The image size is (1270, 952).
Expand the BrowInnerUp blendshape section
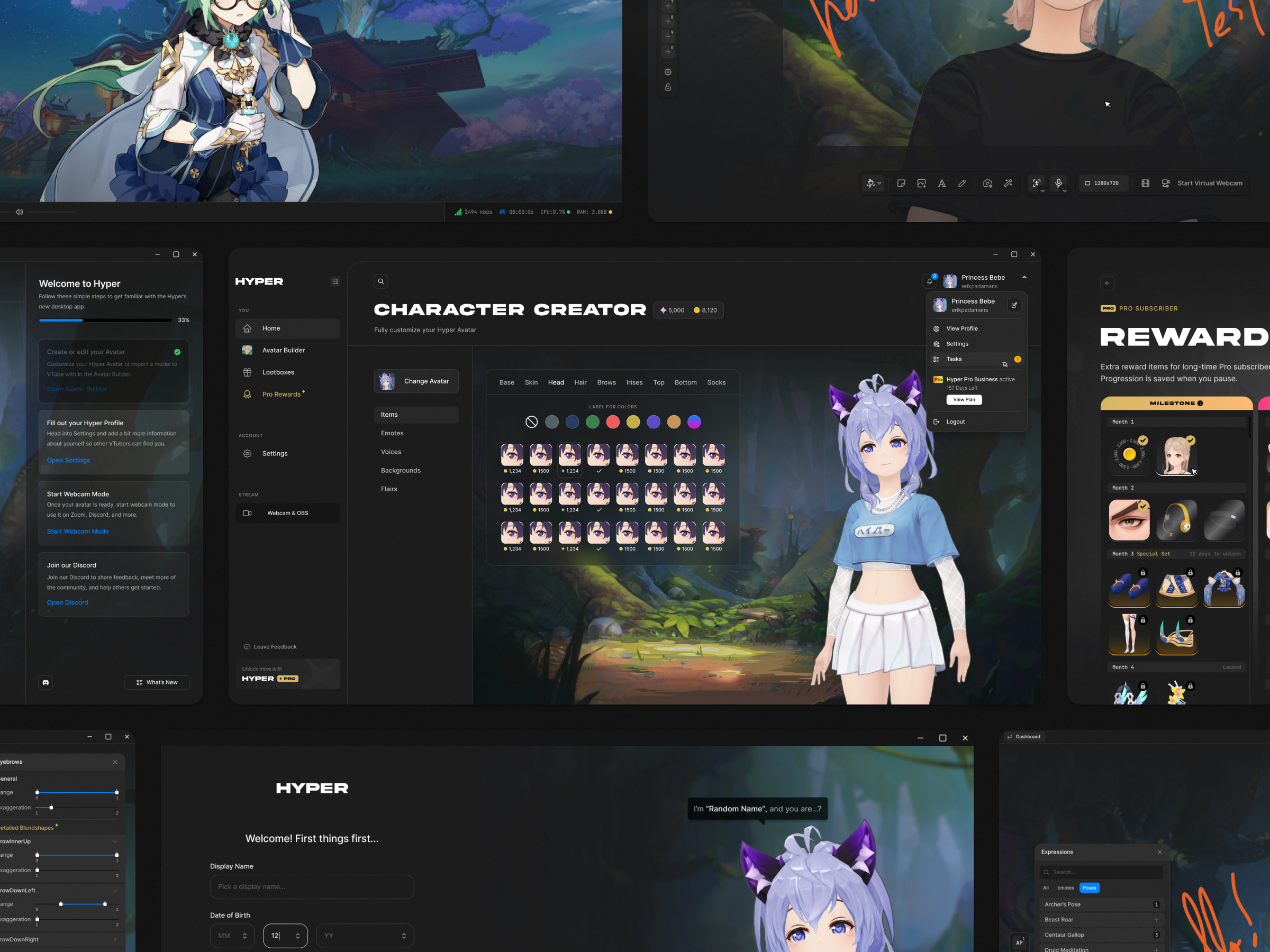tap(116, 841)
